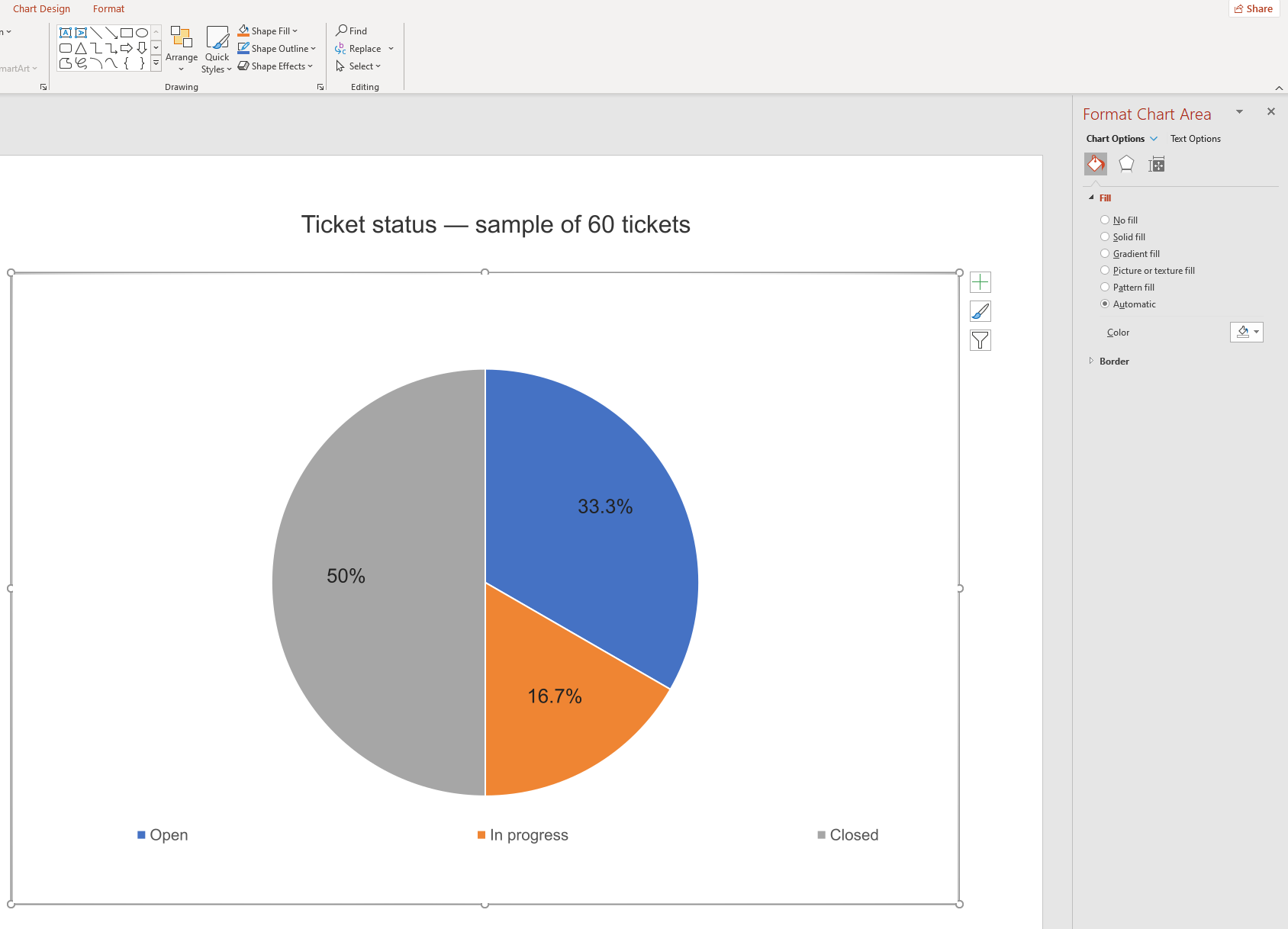Click the Share button
Image resolution: width=1288 pixels, height=929 pixels.
click(x=1254, y=8)
